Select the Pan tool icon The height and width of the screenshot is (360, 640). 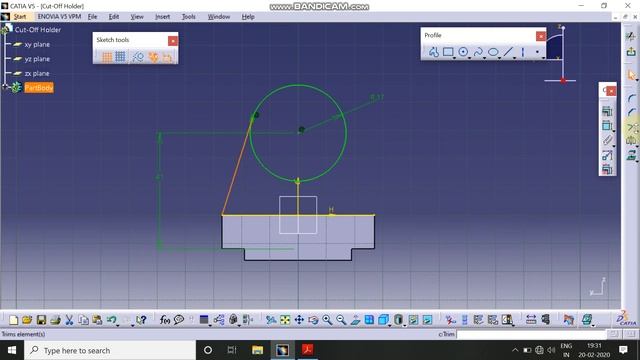pos(299,320)
